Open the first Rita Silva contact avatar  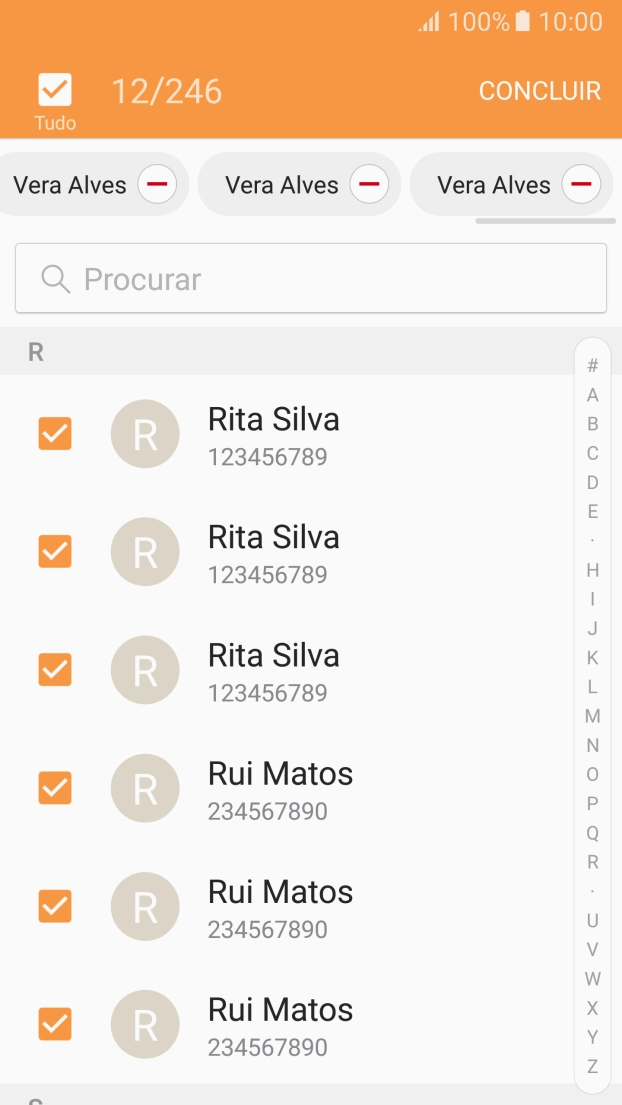pos(145,433)
